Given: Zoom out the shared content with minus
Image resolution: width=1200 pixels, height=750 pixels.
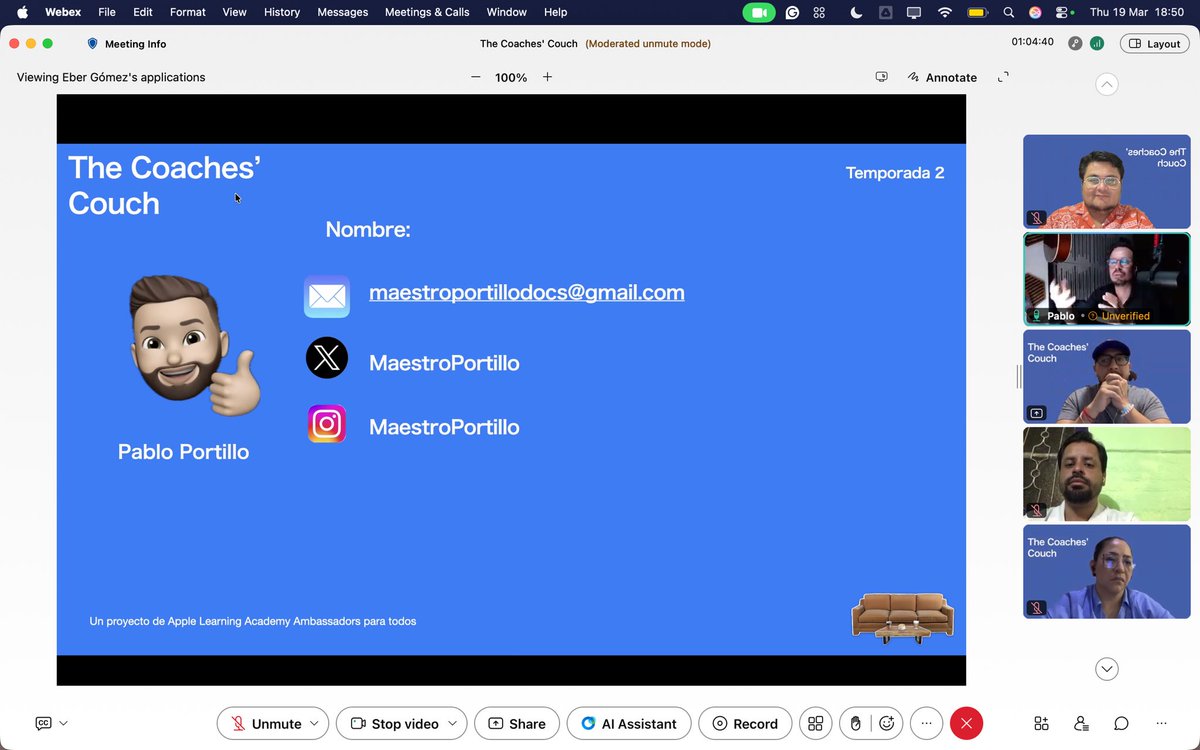Looking at the screenshot, I should tap(476, 77).
